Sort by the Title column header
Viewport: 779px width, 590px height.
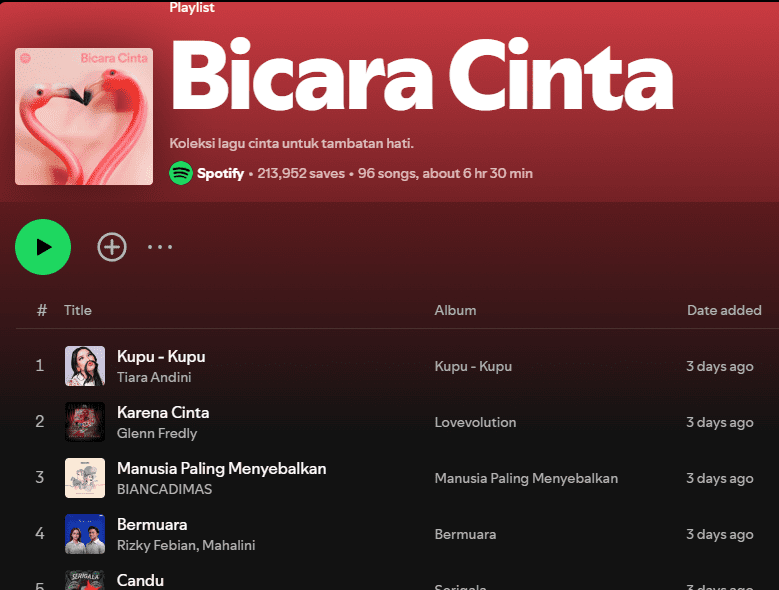coord(78,310)
